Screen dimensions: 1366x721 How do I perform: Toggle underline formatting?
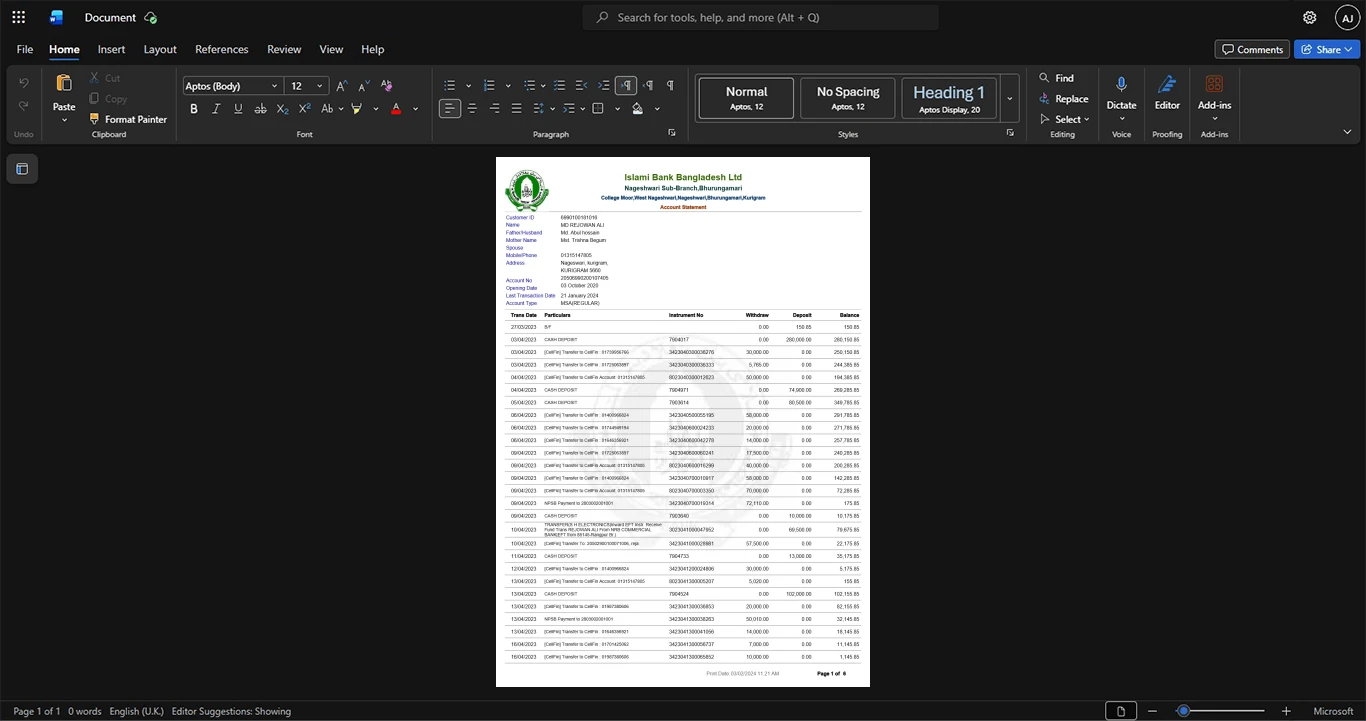pyautogui.click(x=238, y=108)
